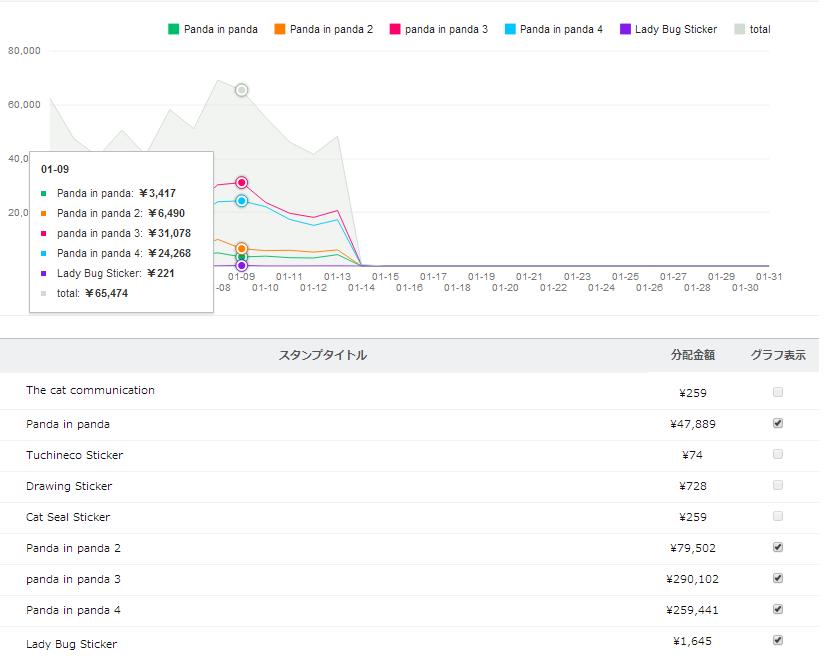
Task: Click the ¥728 amount
Action: pos(692,486)
